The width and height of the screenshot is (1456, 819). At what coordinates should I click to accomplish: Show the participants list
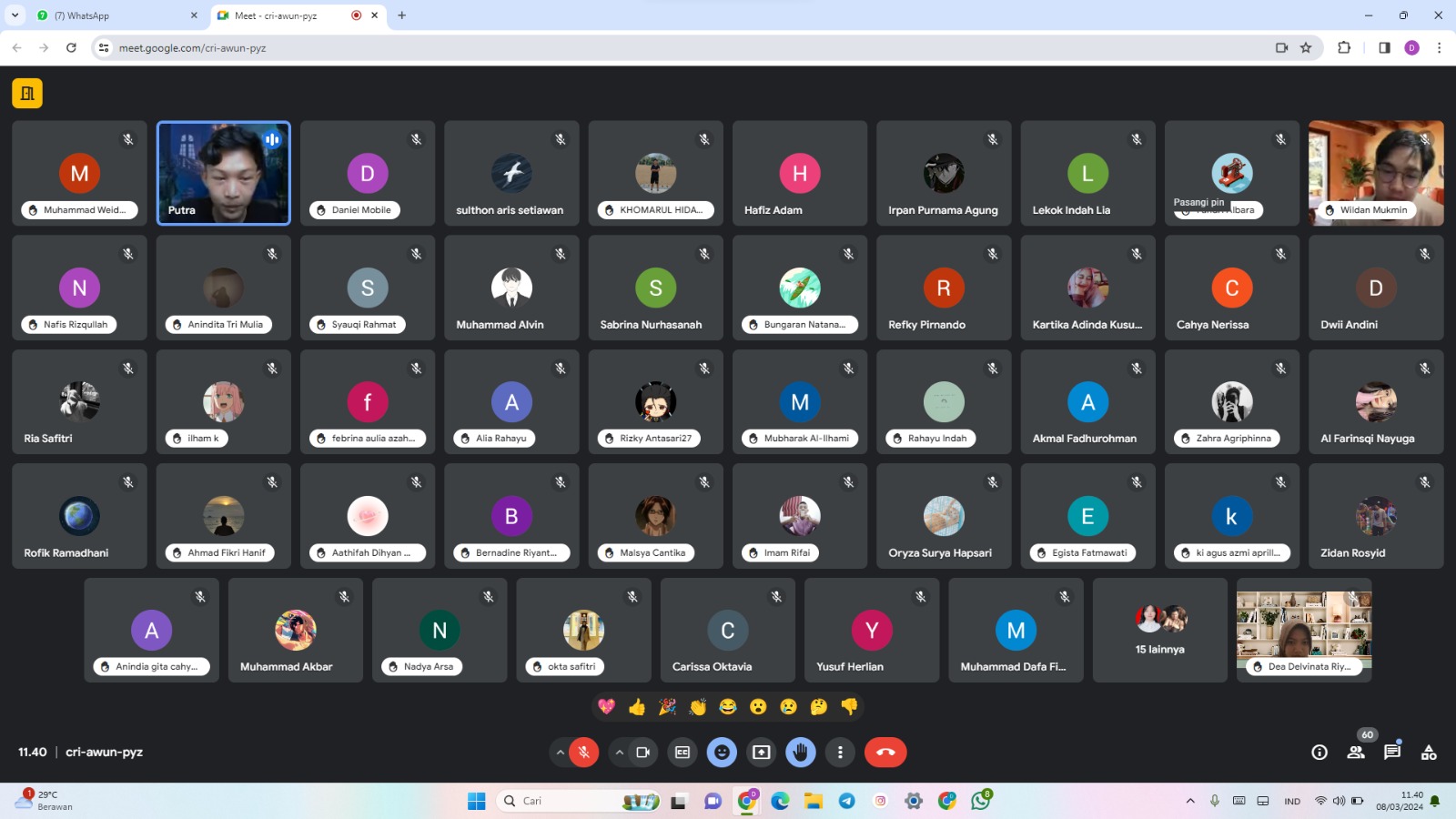tap(1356, 753)
